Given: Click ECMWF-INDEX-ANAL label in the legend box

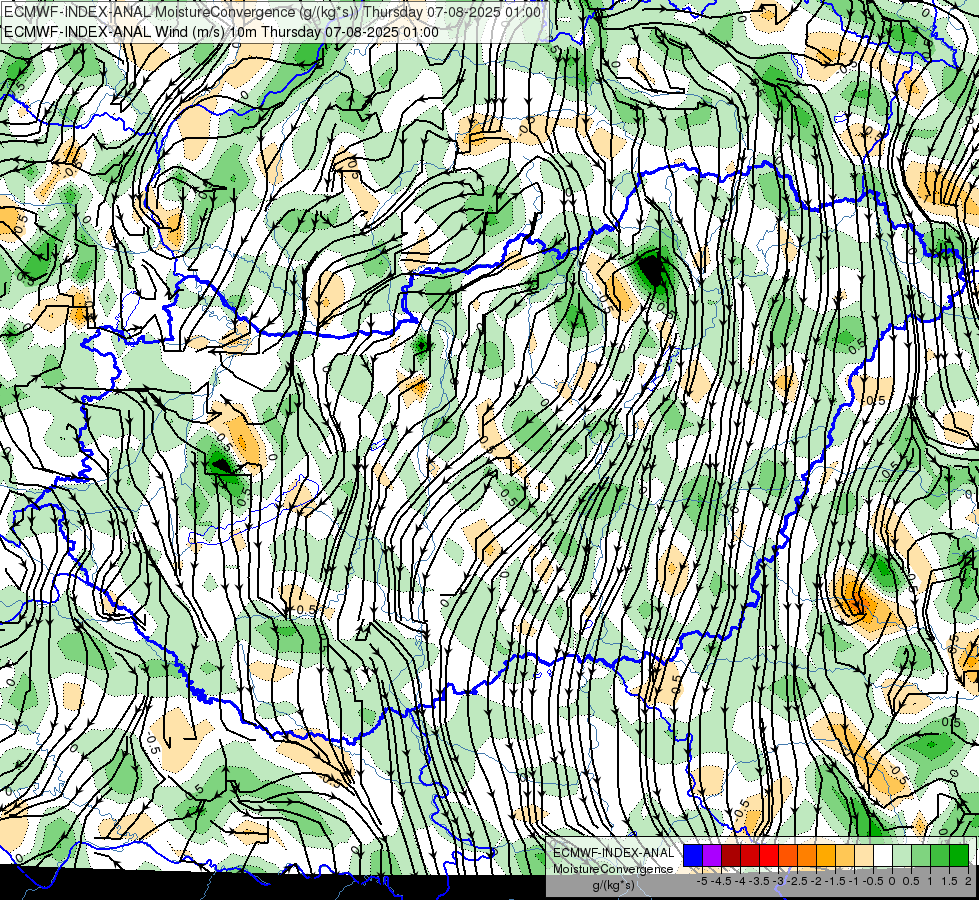Looking at the screenshot, I should pos(613,853).
